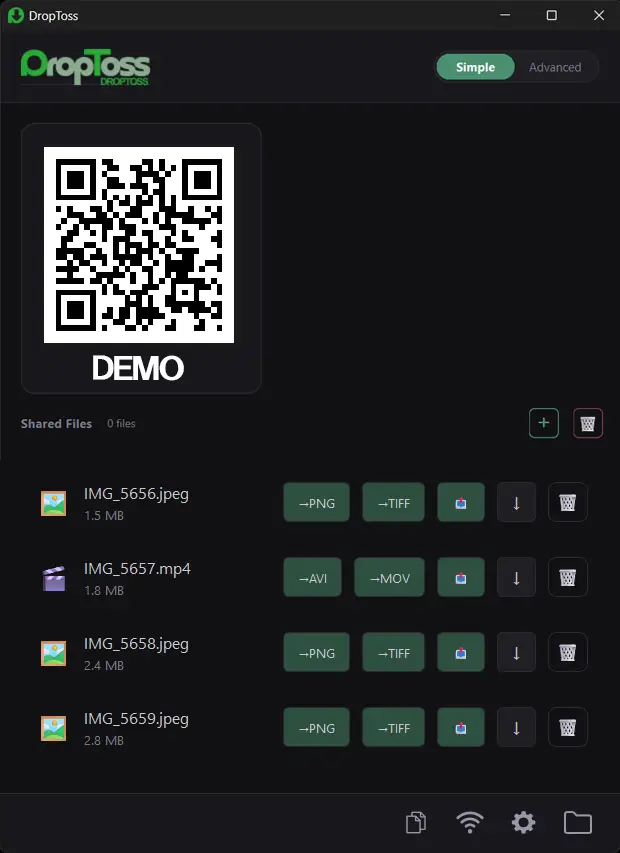Click the video clapperboard icon of IMG_5657.mp4

[x=53, y=578]
